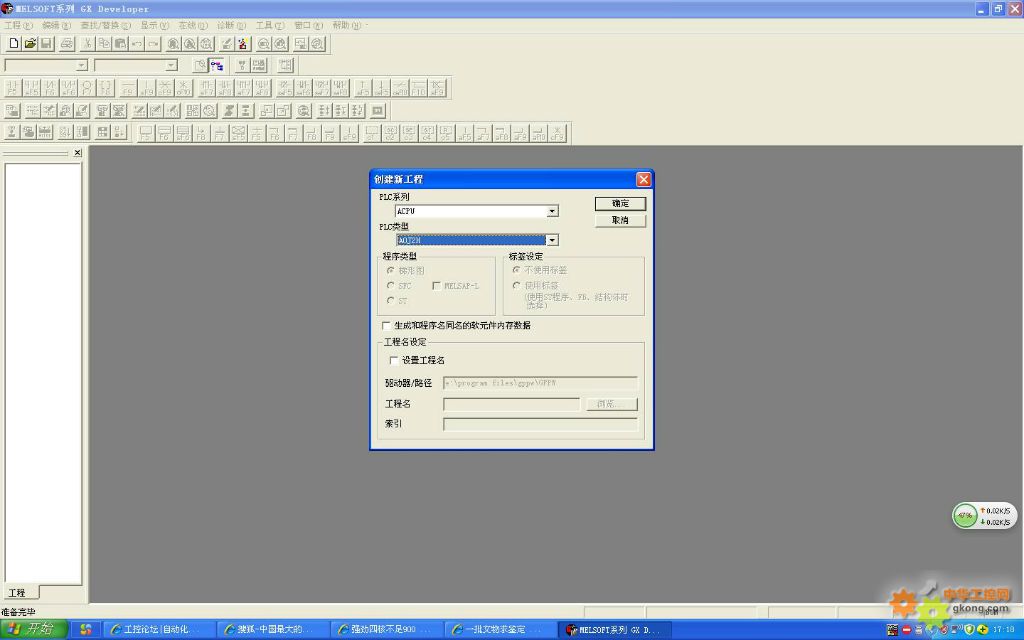Switch to the 工控论坛 taskbar window
Viewport: 1024px width, 640px height.
(159, 630)
